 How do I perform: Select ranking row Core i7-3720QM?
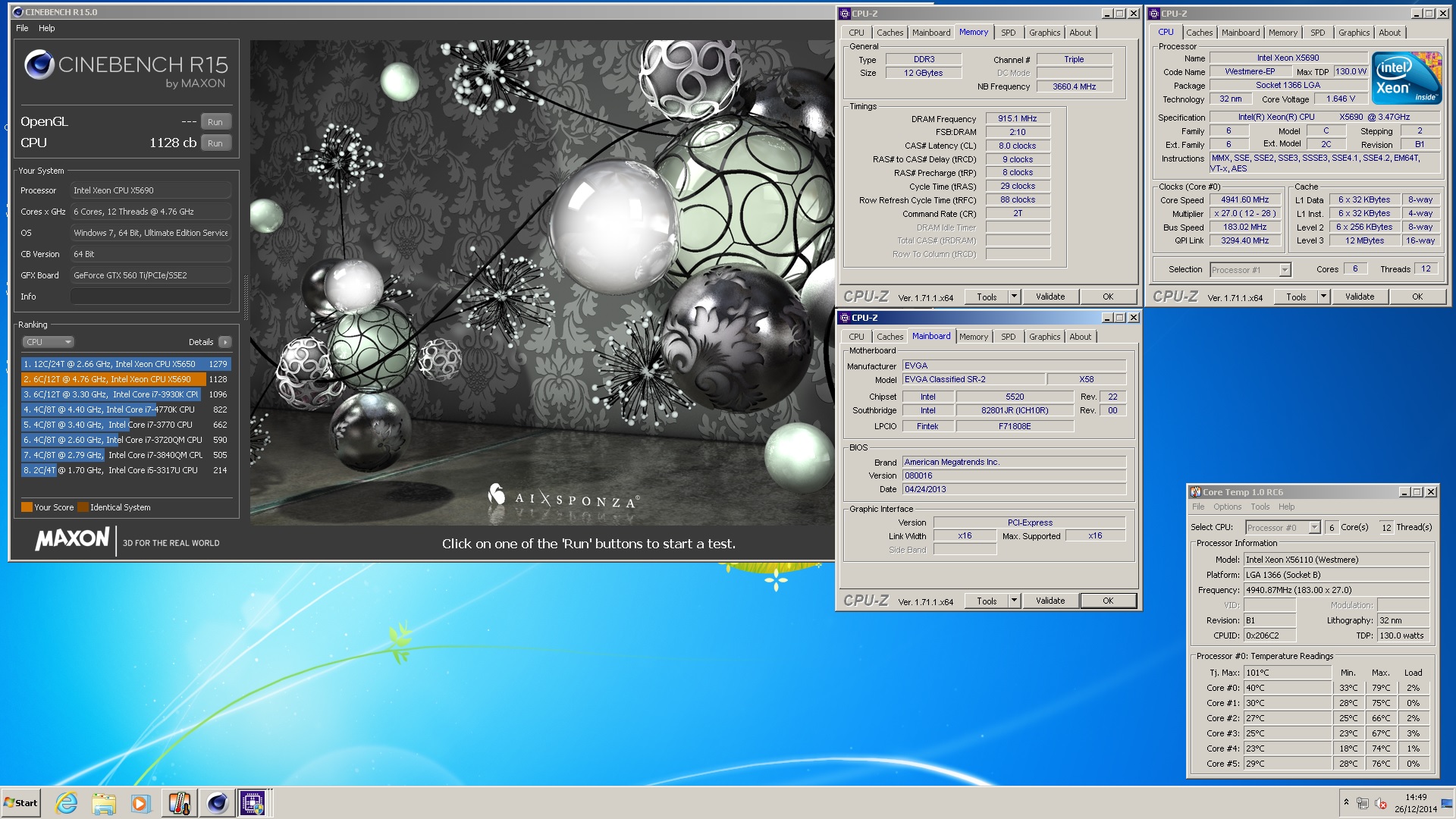pyautogui.click(x=126, y=440)
